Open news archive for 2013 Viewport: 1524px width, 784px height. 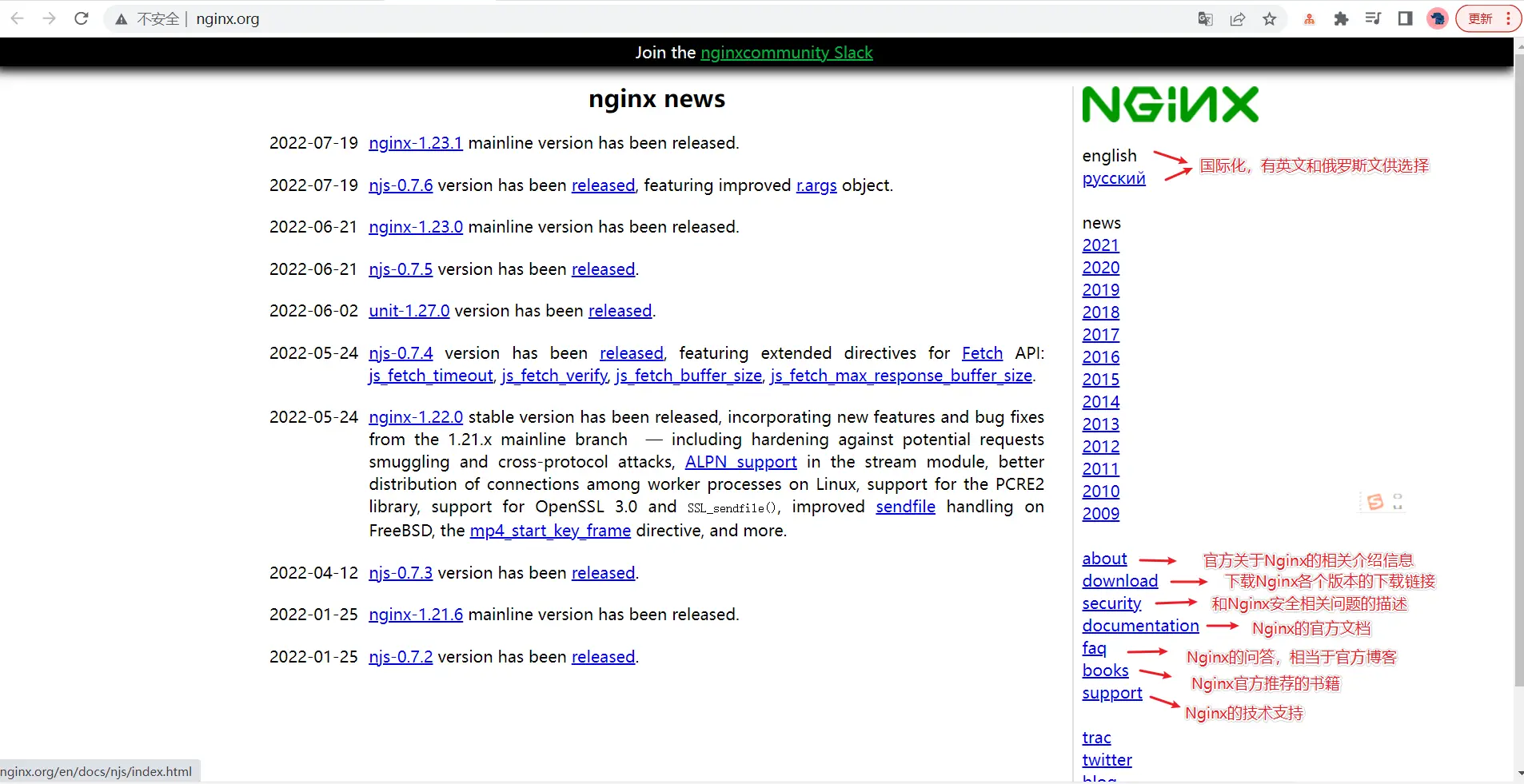[x=1101, y=424]
